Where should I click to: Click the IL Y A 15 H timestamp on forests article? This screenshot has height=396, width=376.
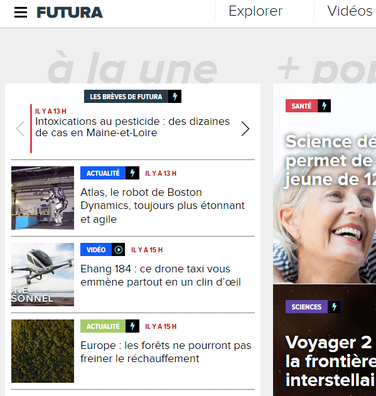161,326
